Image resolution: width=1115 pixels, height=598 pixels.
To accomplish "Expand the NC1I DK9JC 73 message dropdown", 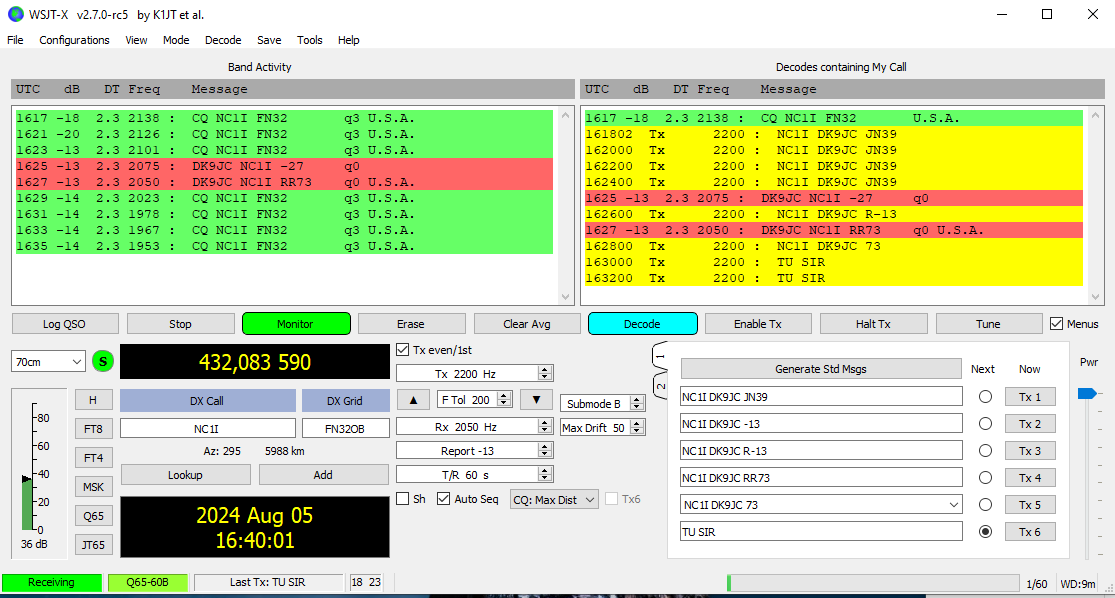I will (954, 505).
